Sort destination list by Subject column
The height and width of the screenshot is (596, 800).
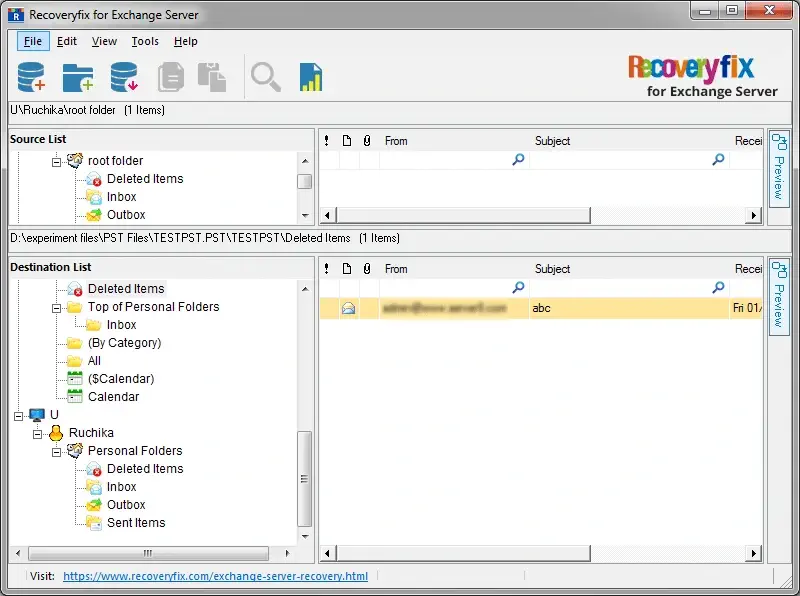[552, 269]
